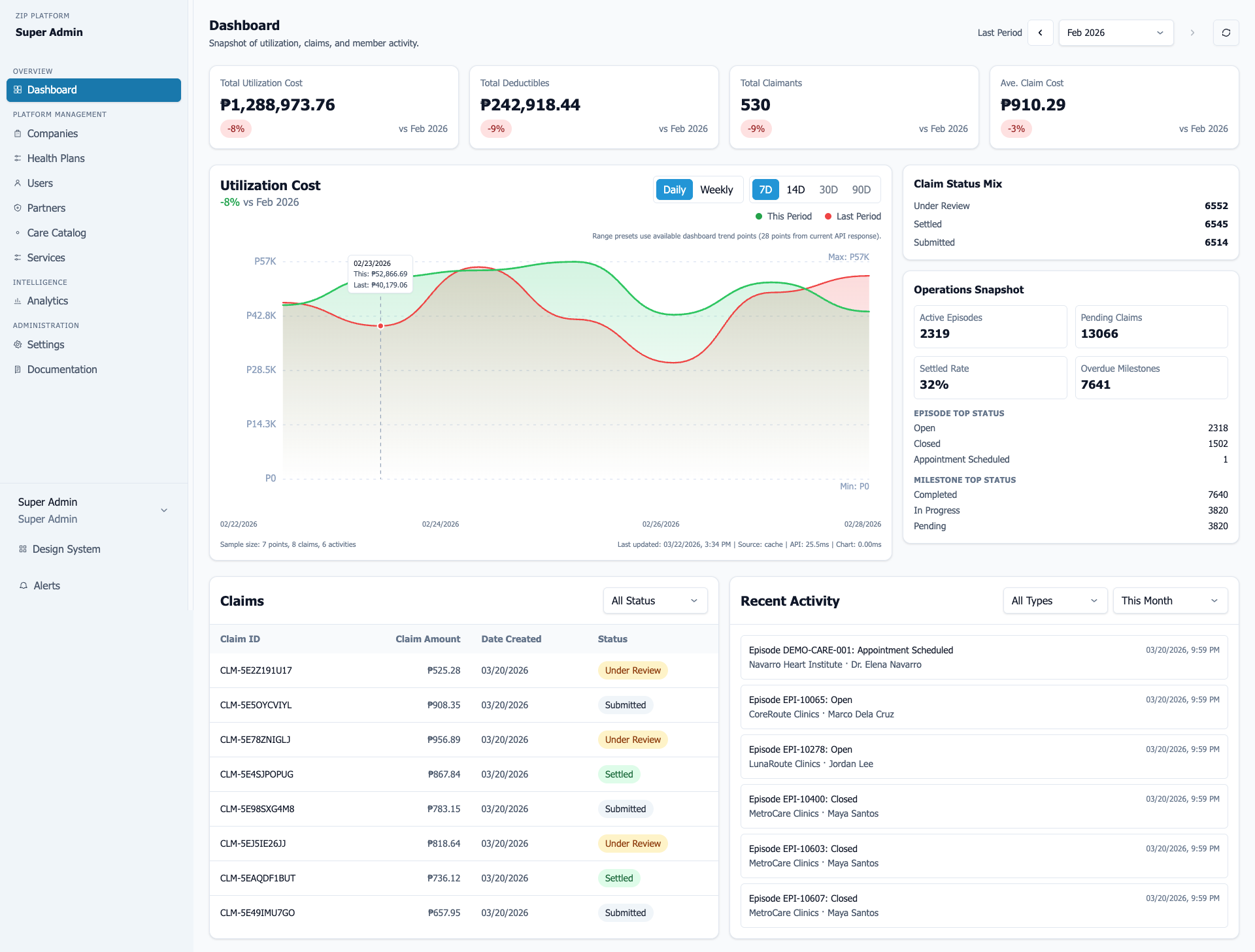Open the Design System page
Screen dimensions: 1255x952
(66, 549)
